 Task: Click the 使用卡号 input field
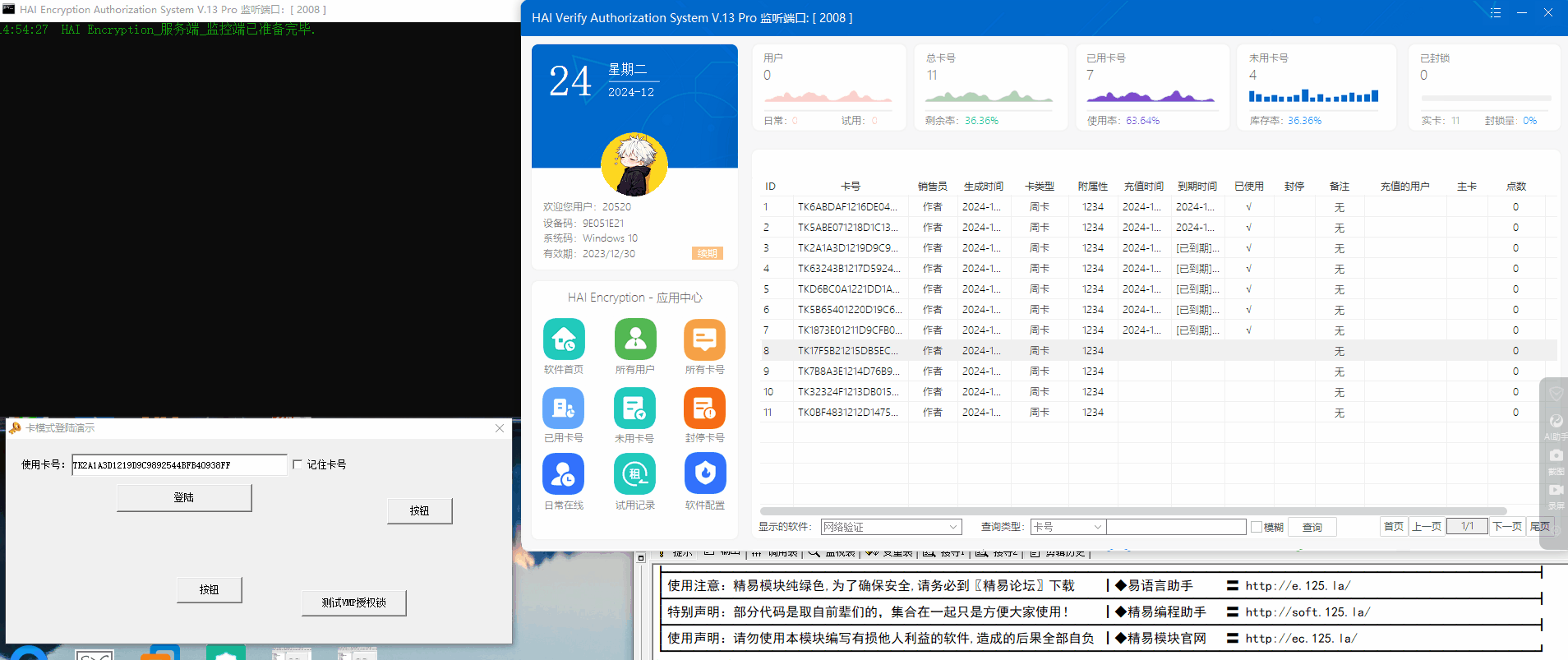point(178,465)
